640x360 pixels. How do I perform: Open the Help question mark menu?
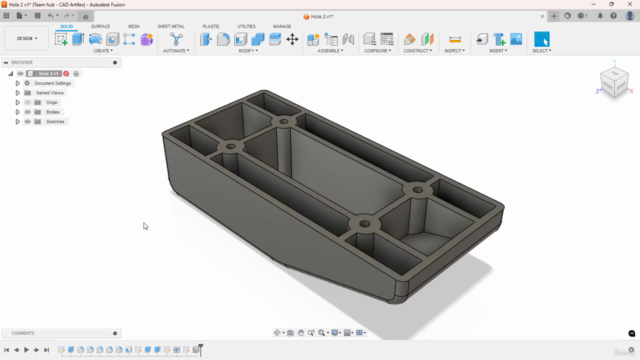point(613,16)
